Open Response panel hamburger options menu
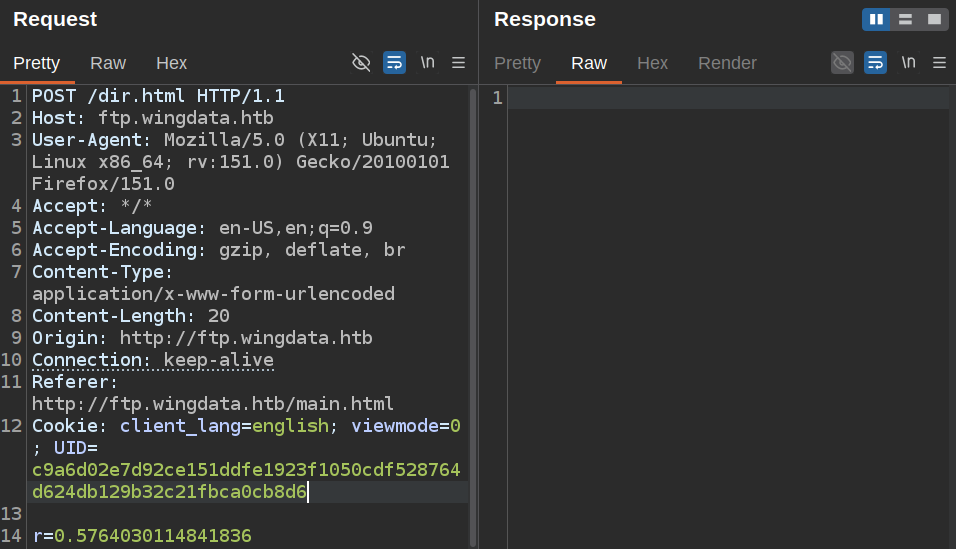The image size is (956, 549). 940,63
